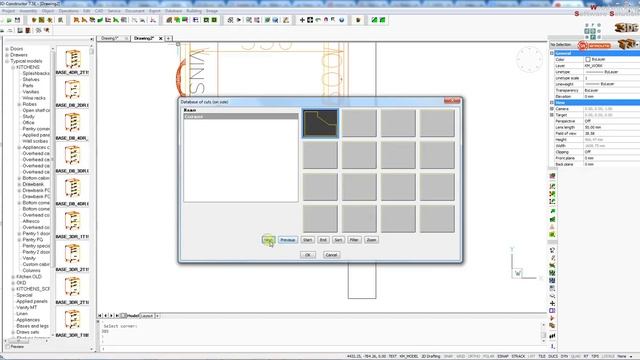
Task: Select Vanities in the library tree
Action: (x=31, y=92)
